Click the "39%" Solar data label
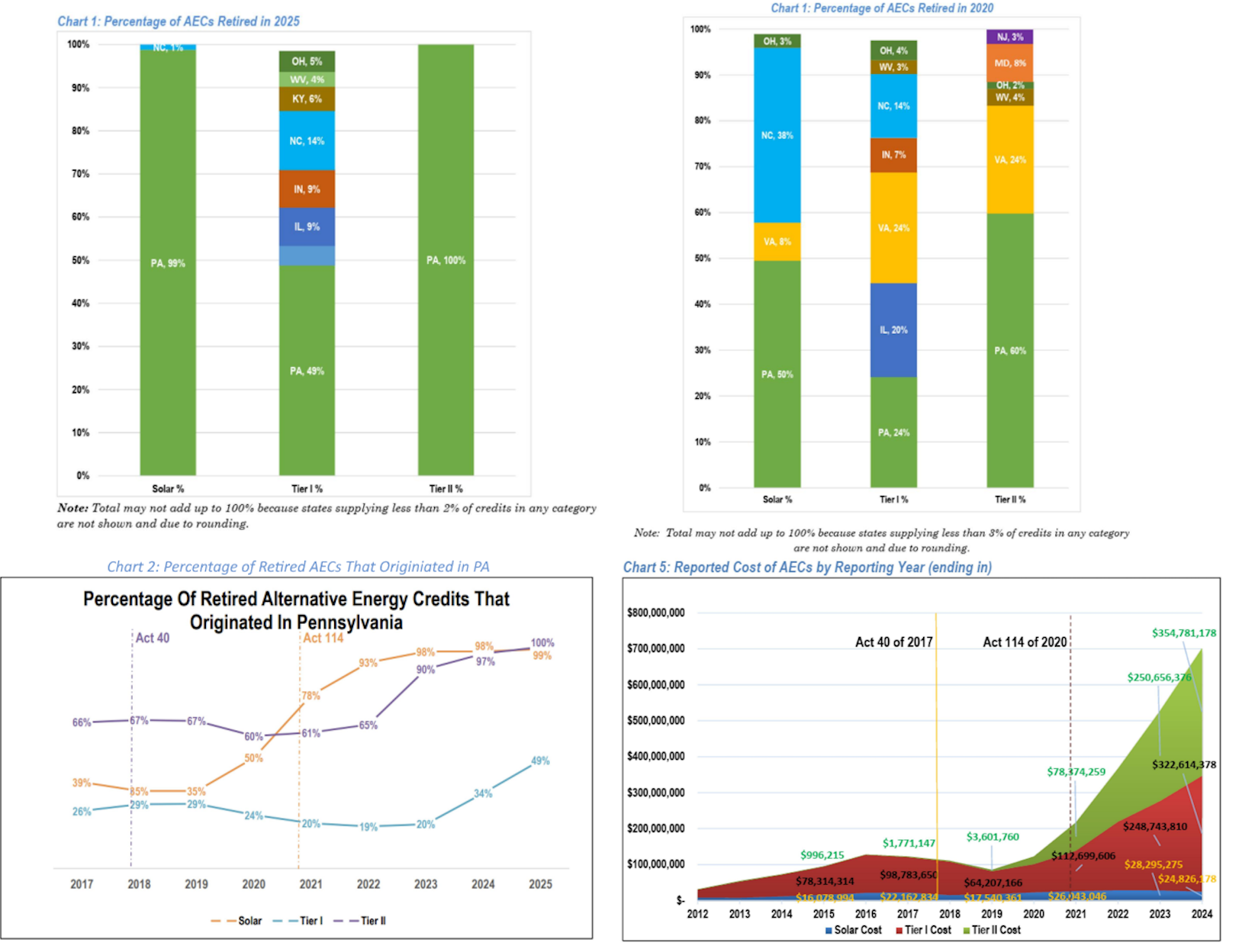This screenshot has height=952, width=1239. click(x=82, y=783)
